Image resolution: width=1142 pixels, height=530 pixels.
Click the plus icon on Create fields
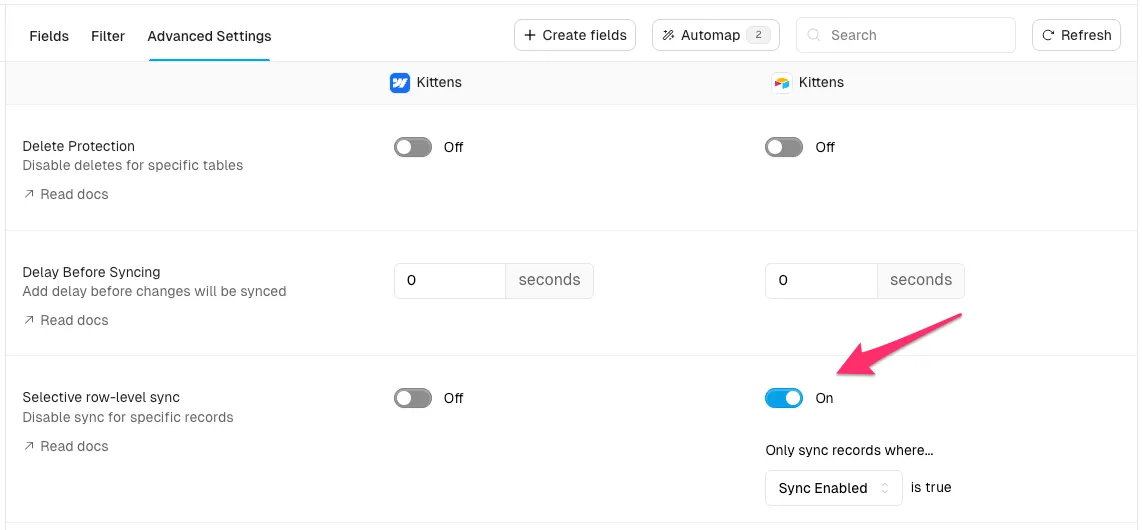pyautogui.click(x=529, y=35)
